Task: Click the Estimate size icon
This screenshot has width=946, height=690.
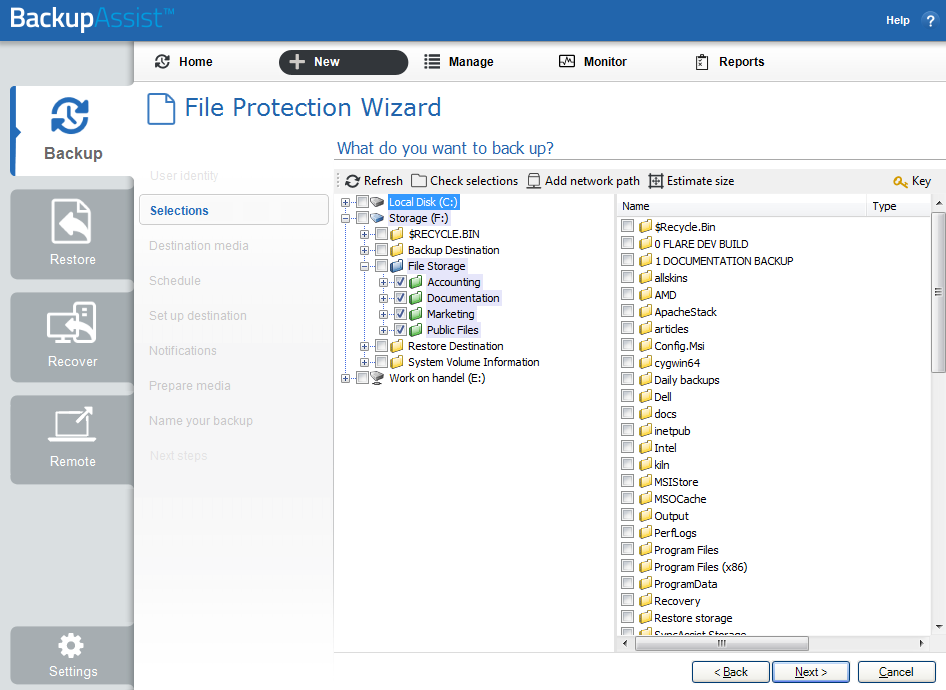Action: (x=656, y=181)
